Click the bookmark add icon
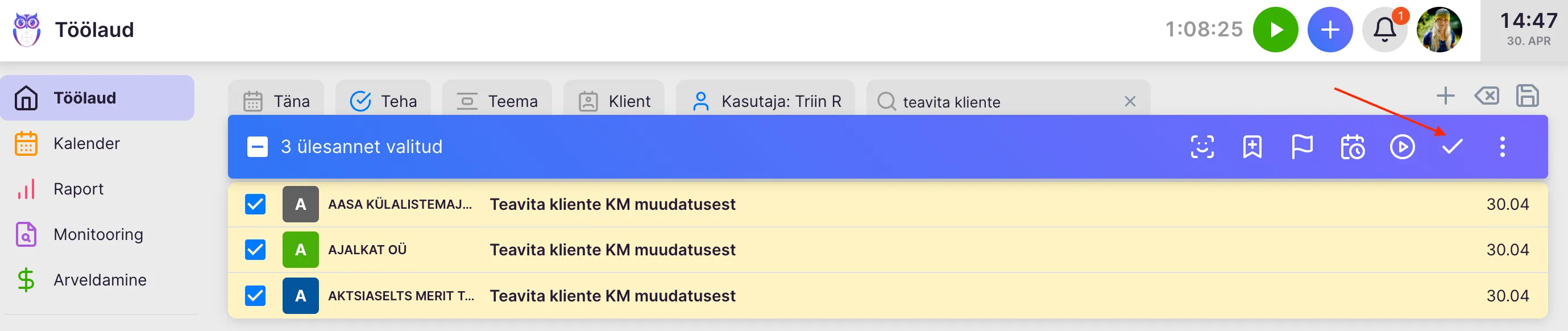The width and height of the screenshot is (1568, 331). point(1252,147)
